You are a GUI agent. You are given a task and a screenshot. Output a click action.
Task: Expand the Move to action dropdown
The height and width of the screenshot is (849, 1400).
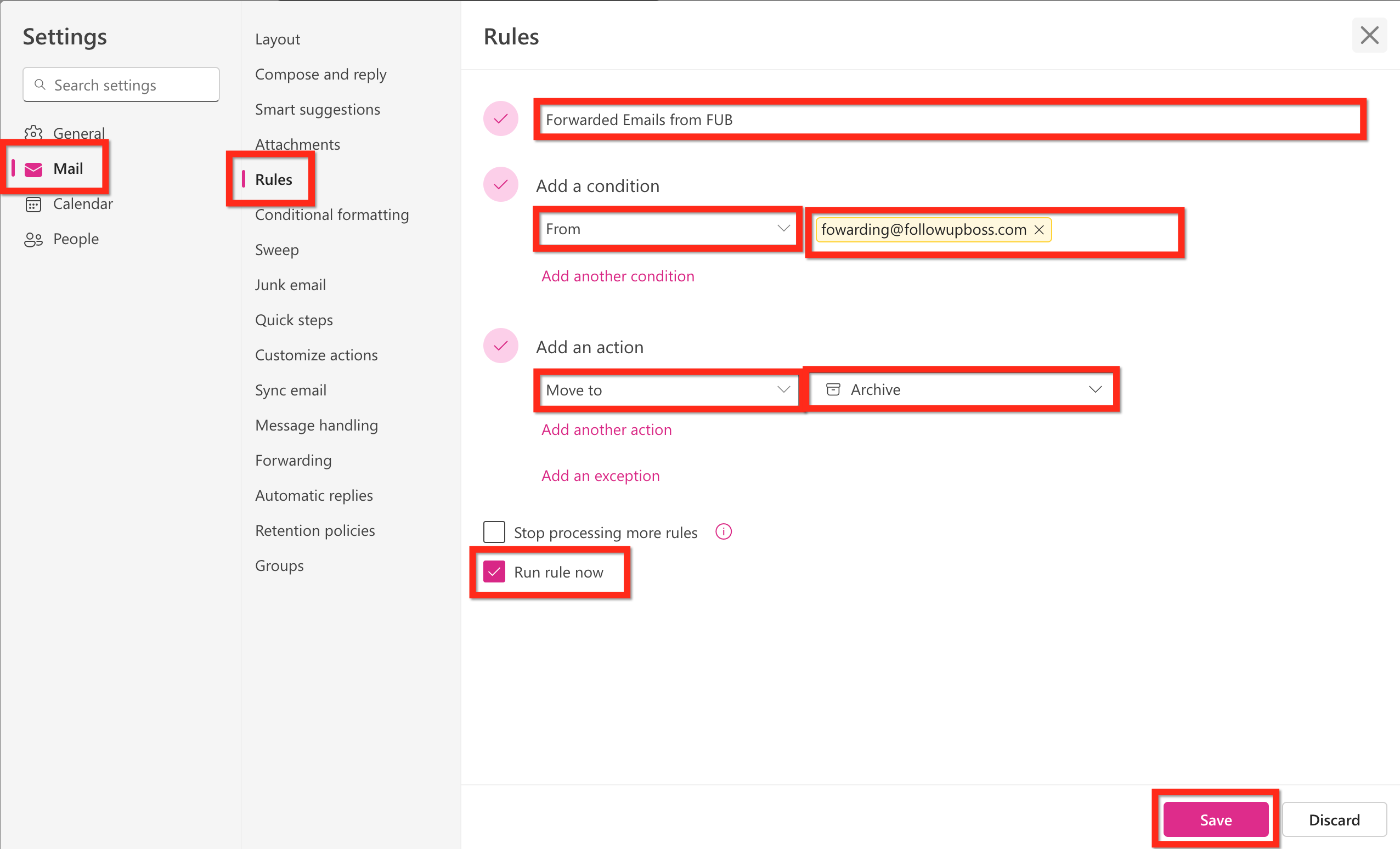[667, 390]
